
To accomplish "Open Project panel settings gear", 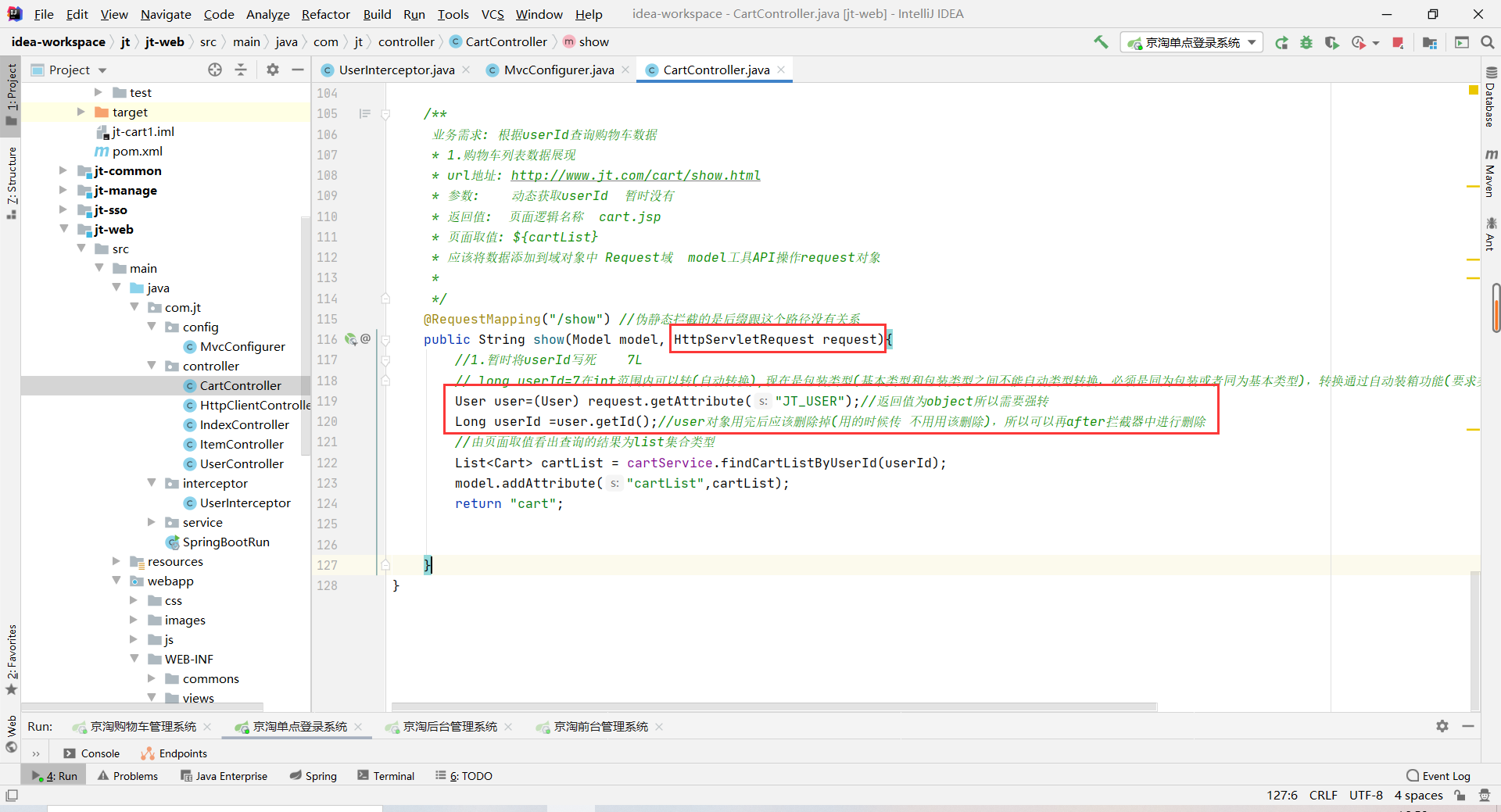I will 272,70.
